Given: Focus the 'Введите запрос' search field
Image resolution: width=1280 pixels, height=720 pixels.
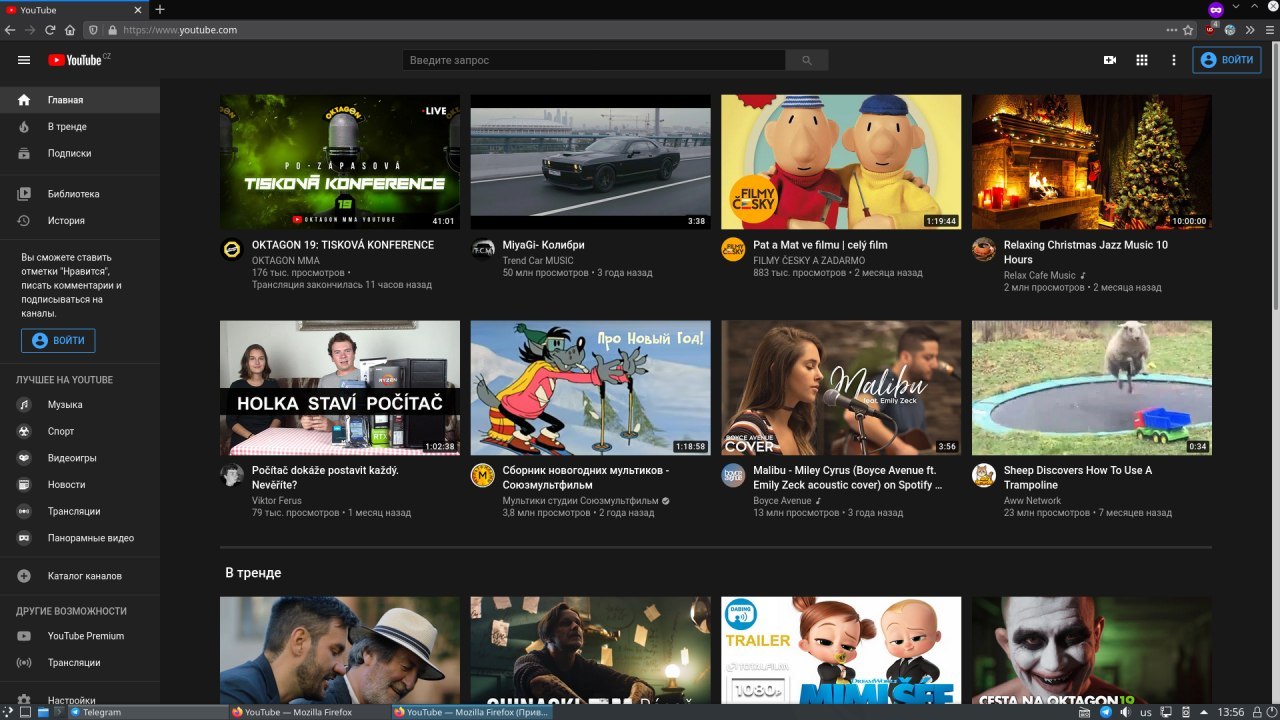Looking at the screenshot, I should pos(594,60).
